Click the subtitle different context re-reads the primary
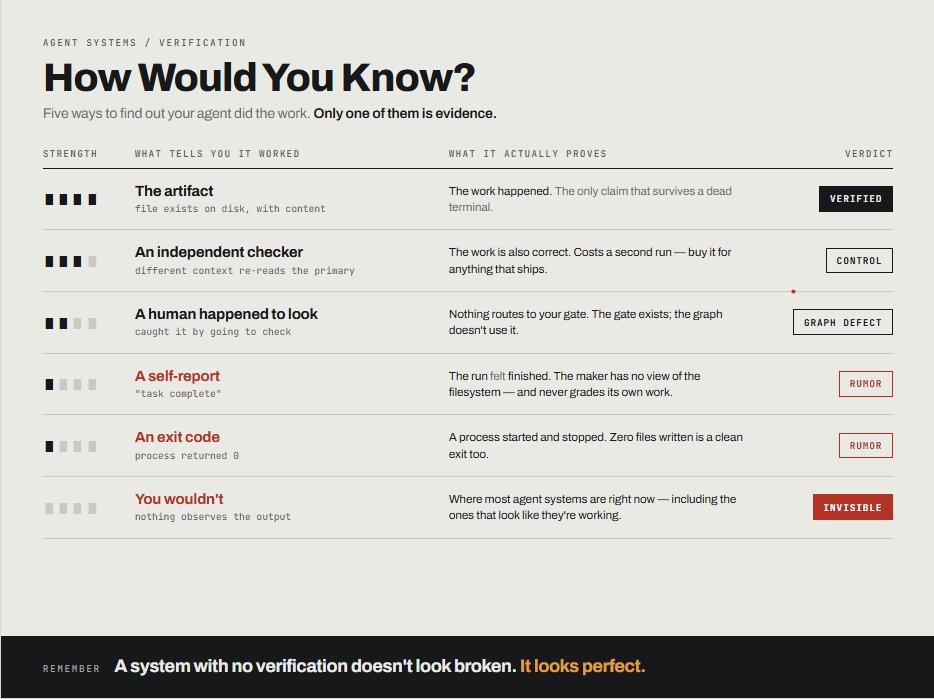934x699 pixels. coord(244,271)
